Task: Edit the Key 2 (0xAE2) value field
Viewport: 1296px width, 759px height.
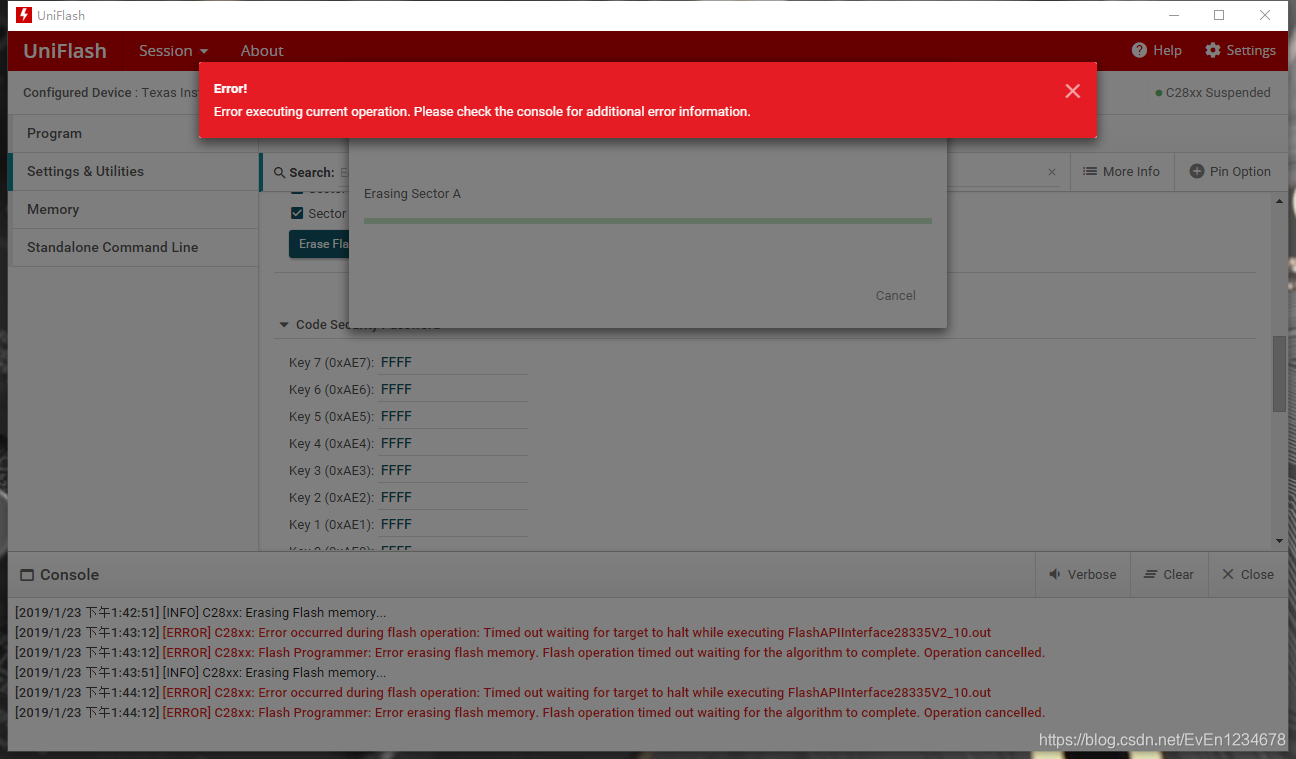Action: [453, 497]
